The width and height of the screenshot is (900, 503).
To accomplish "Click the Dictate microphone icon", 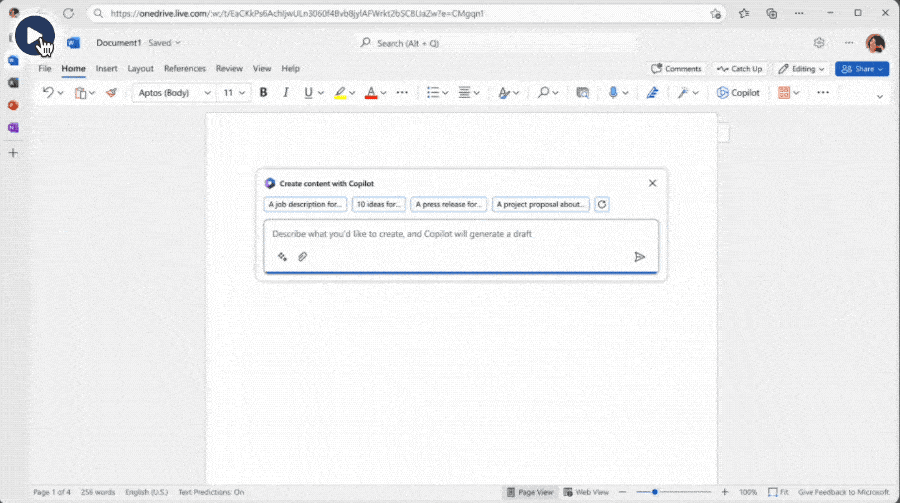I will click(613, 93).
